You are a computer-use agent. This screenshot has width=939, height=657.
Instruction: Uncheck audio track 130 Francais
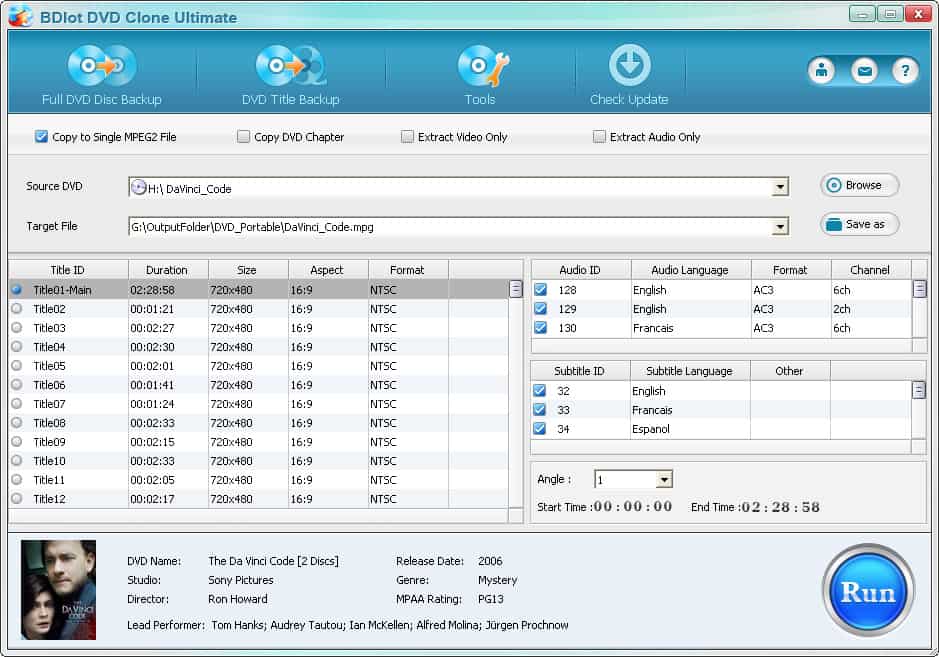(x=540, y=328)
